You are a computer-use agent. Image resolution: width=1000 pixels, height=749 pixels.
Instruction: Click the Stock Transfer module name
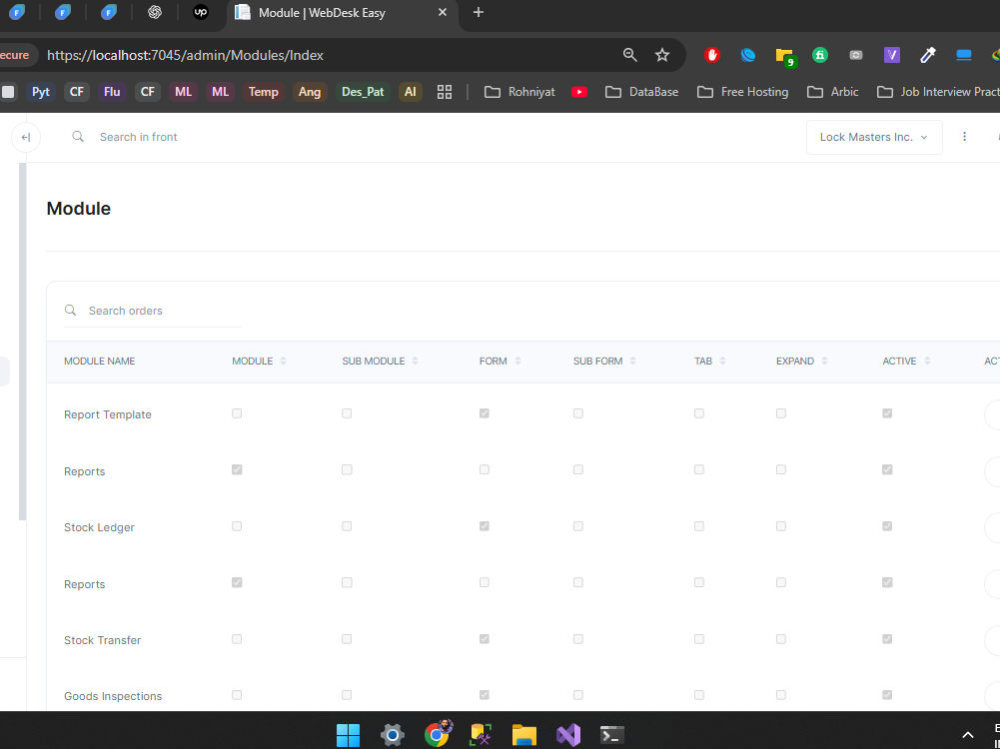pos(102,640)
